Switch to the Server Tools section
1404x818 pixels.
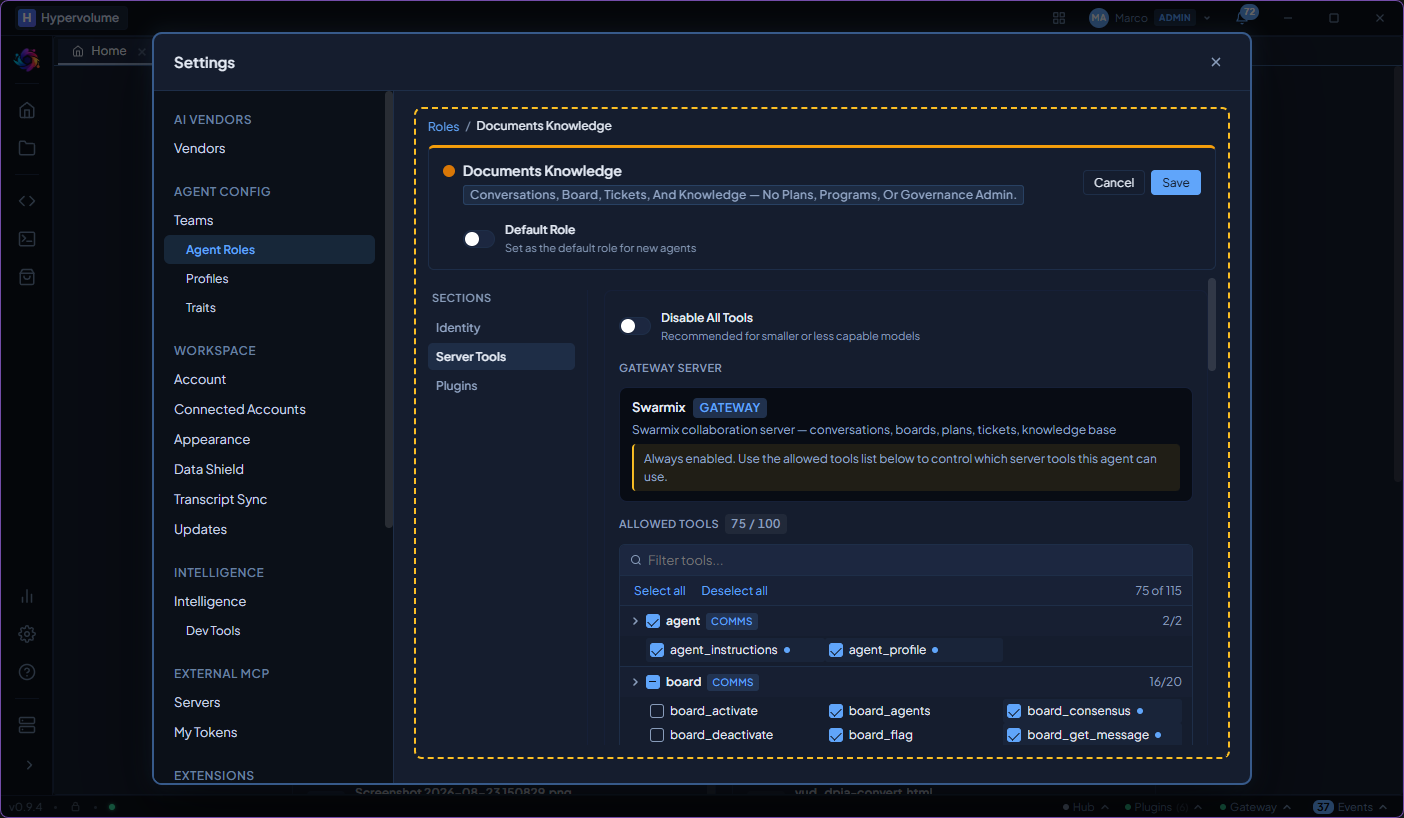[501, 357]
